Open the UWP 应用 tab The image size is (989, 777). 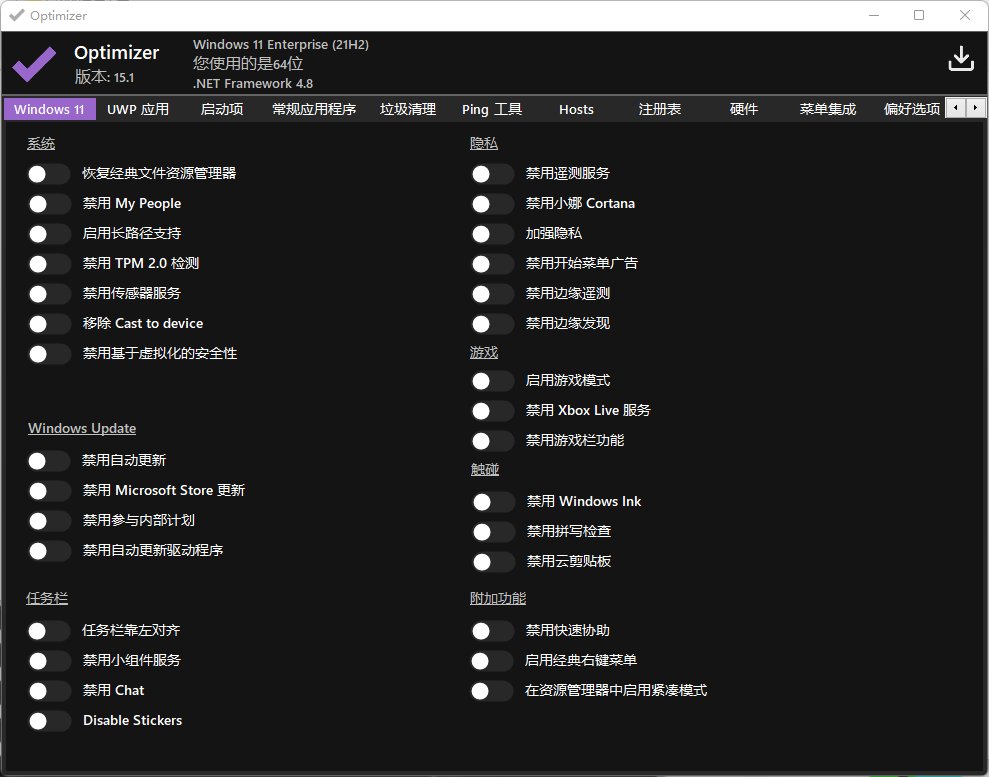(x=138, y=109)
